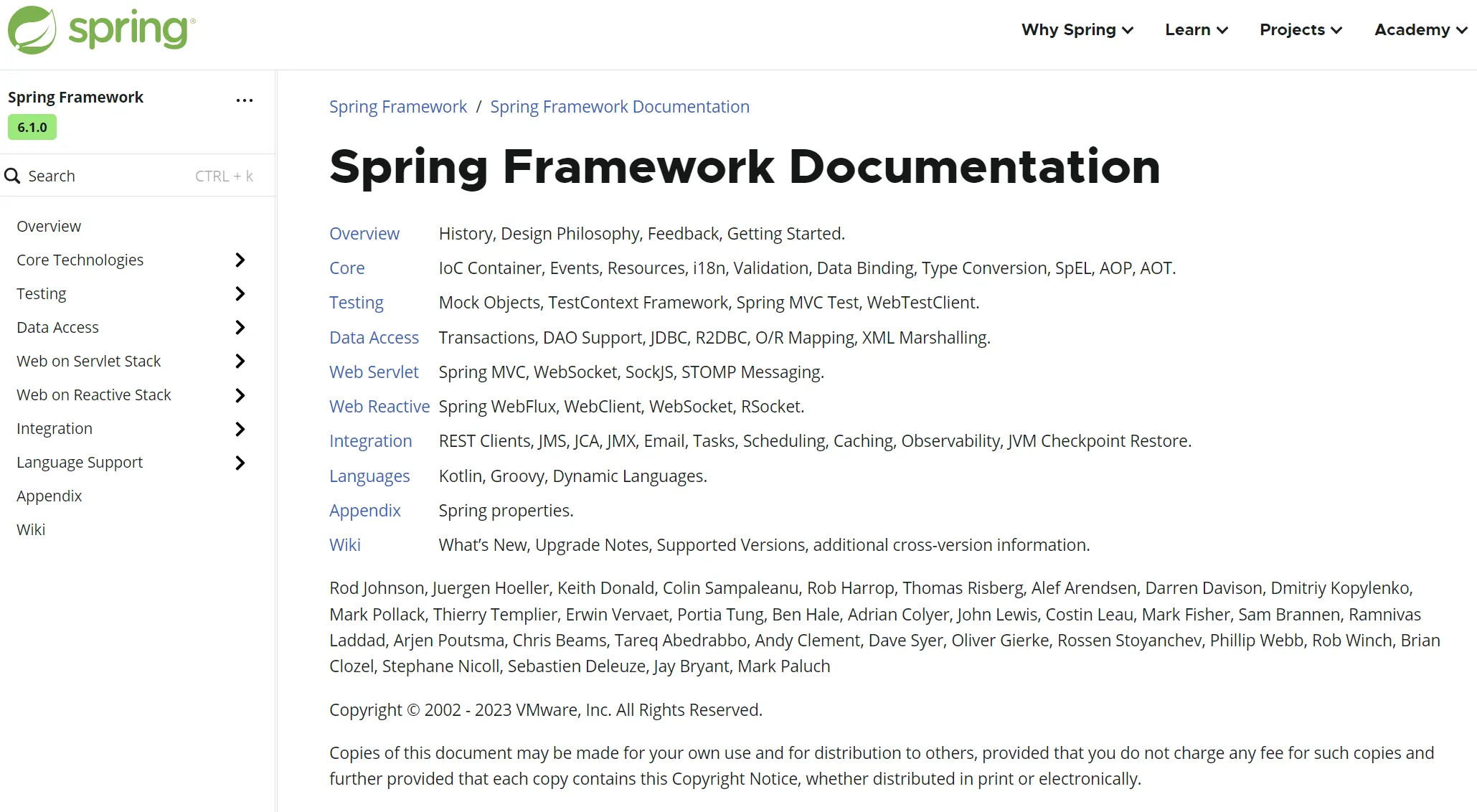Focus the sidebar Search field

tap(108, 176)
